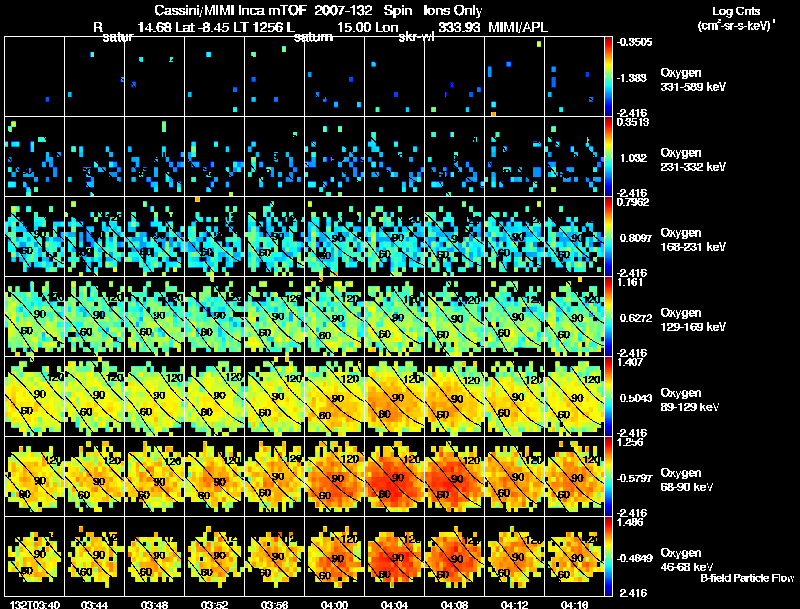
Task: Click the 'MIMI/APL' header text
Action: 518,27
